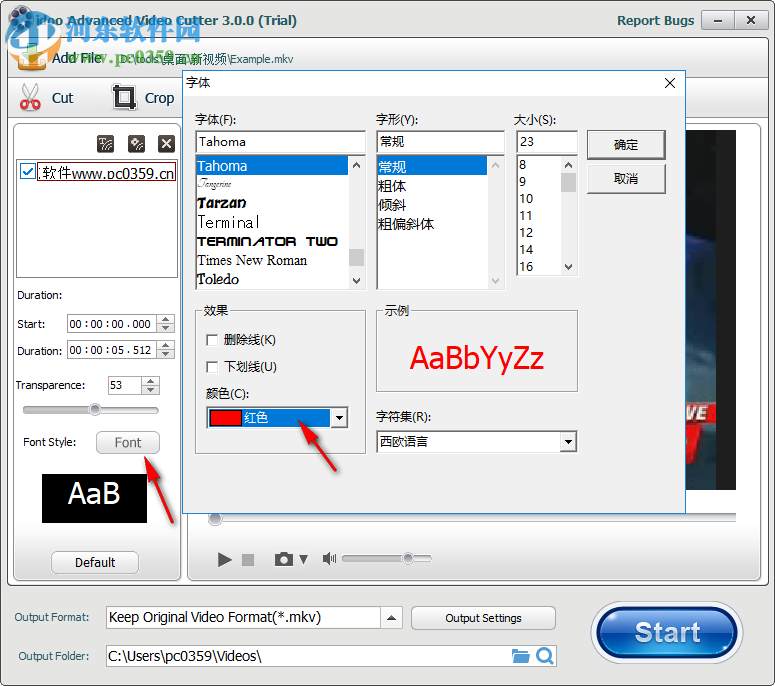Click the add text watermark icon
Image resolution: width=775 pixels, height=686 pixels.
(105, 144)
